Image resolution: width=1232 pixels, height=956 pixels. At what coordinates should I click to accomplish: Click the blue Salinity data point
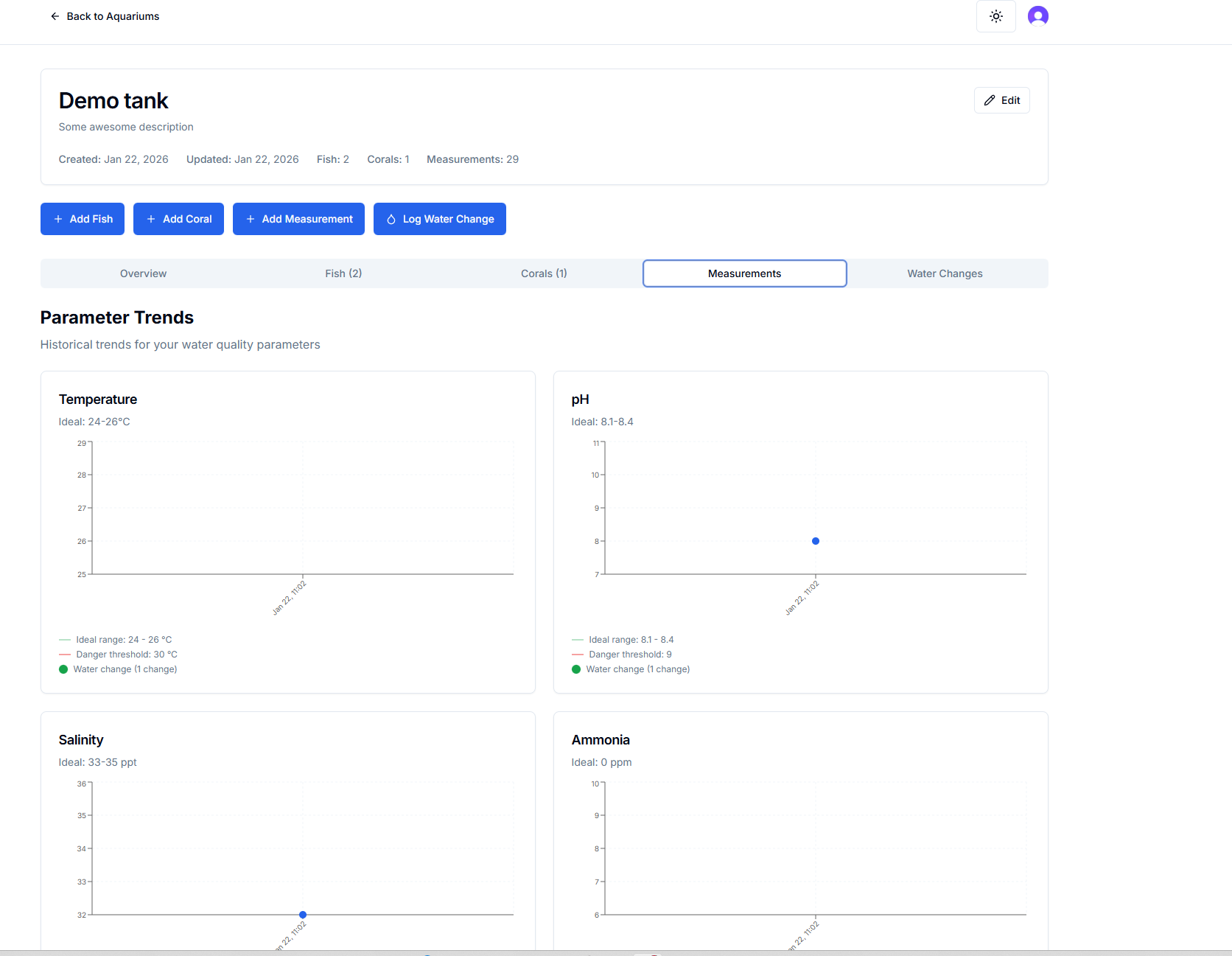point(303,915)
